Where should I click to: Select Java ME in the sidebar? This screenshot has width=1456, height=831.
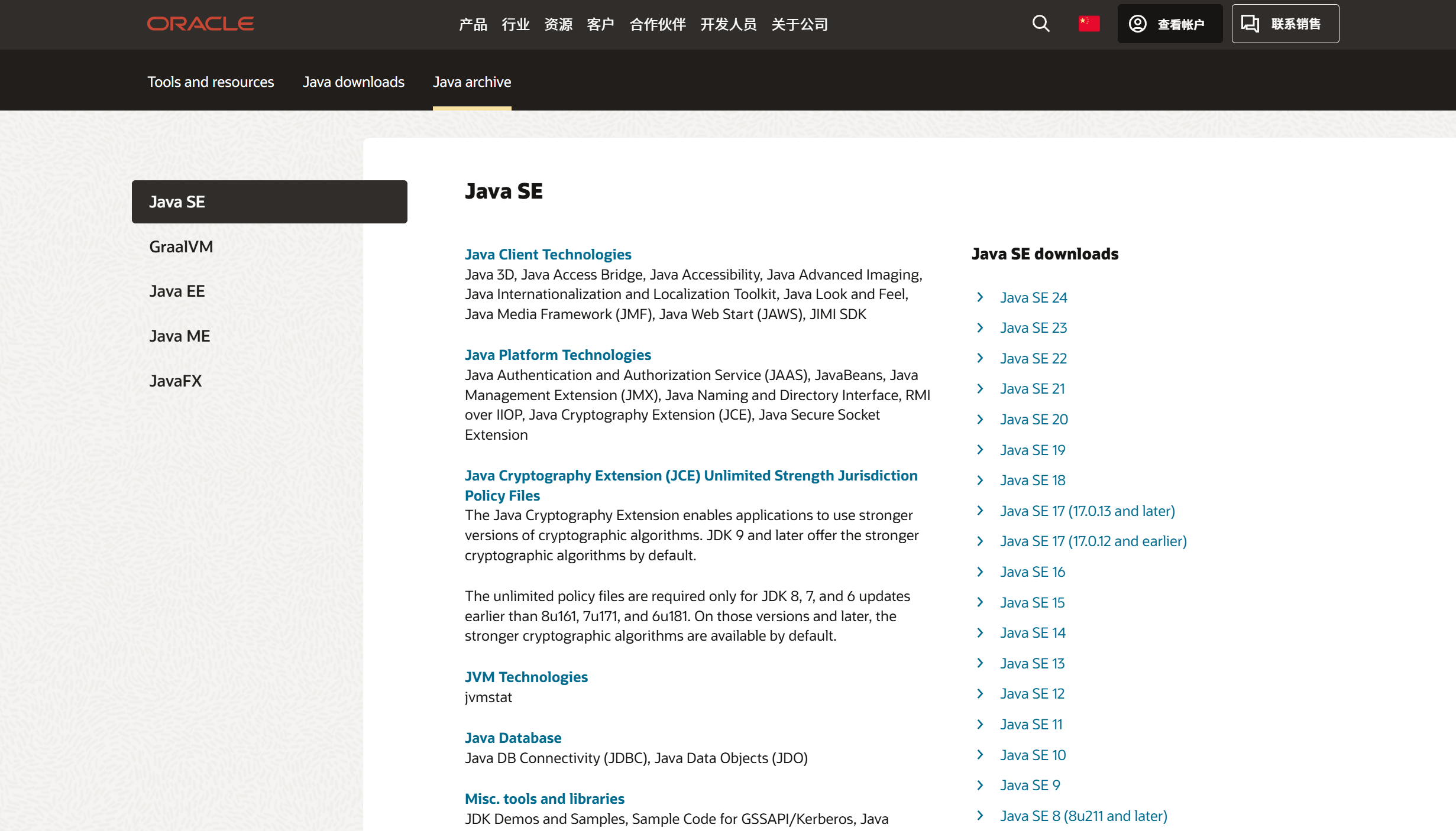coord(179,336)
